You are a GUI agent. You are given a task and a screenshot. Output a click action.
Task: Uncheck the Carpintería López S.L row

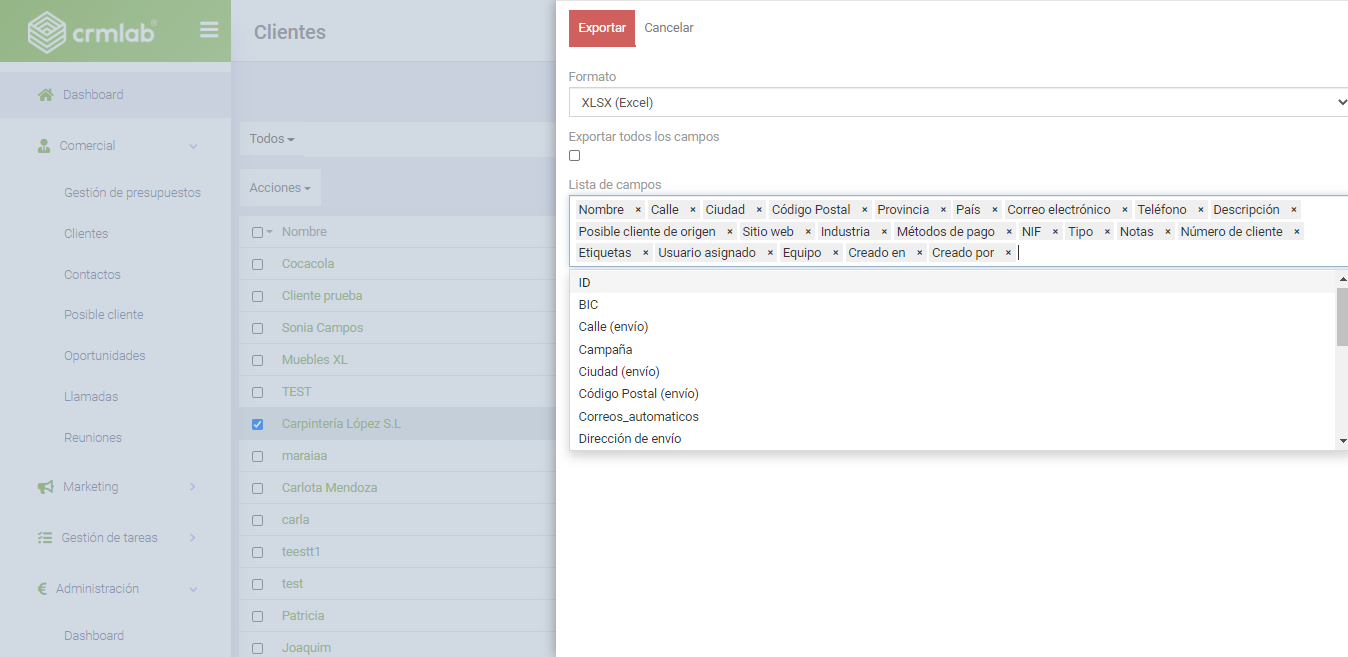[258, 424]
